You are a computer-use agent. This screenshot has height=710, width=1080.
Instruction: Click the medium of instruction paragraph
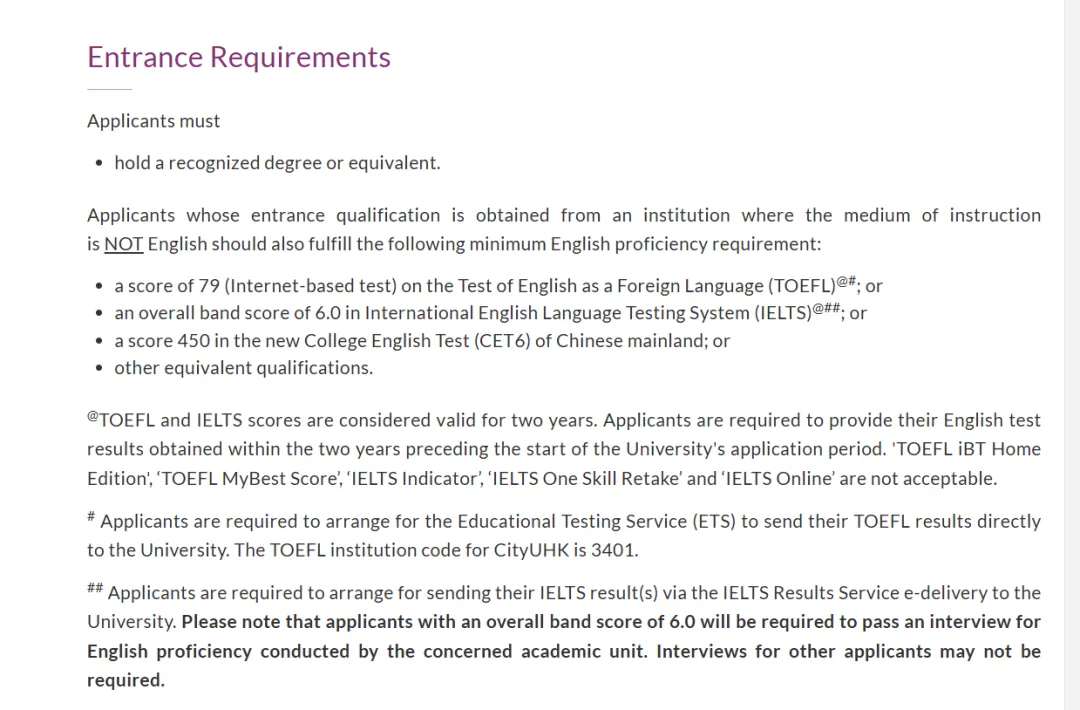tap(564, 229)
